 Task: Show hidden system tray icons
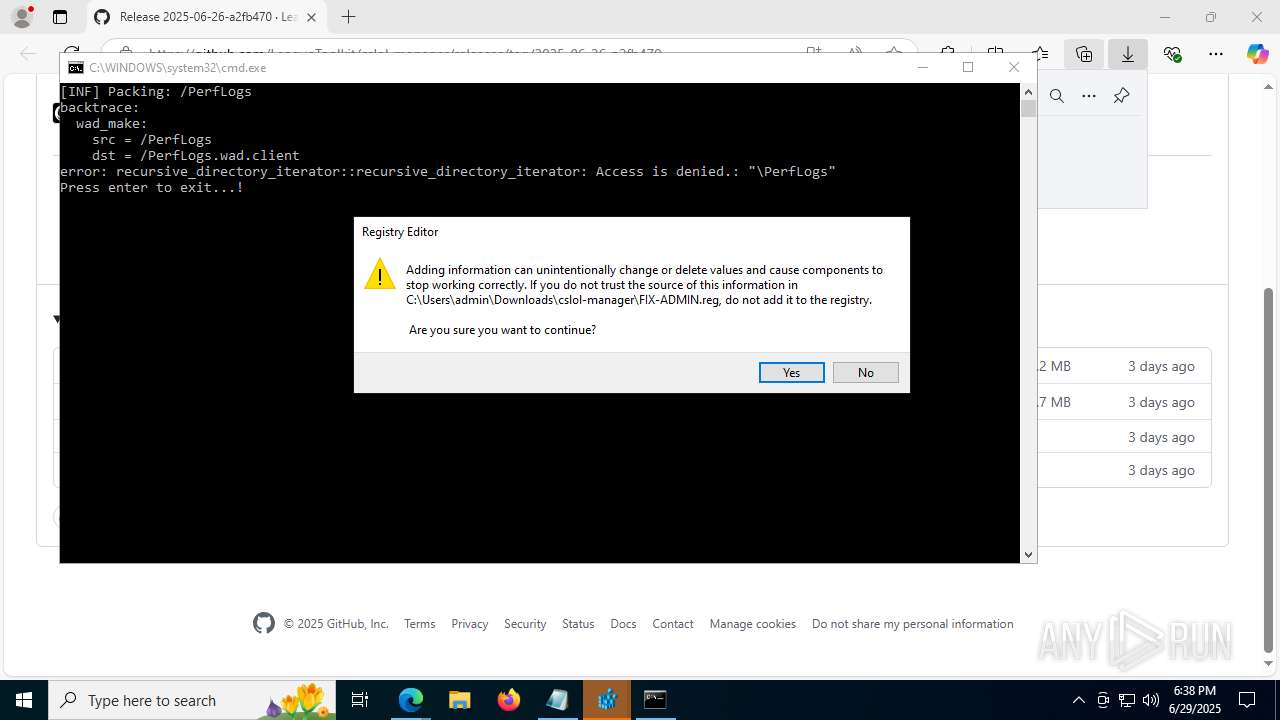[1078, 700]
